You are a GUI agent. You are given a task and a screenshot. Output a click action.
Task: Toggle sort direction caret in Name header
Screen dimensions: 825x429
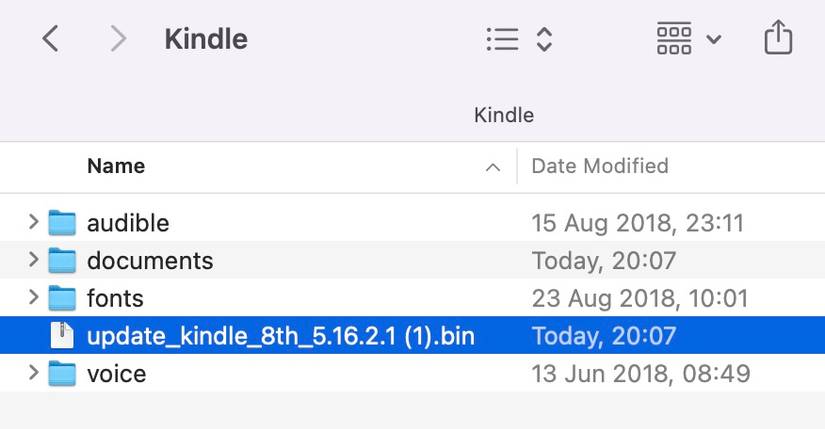[x=492, y=167]
